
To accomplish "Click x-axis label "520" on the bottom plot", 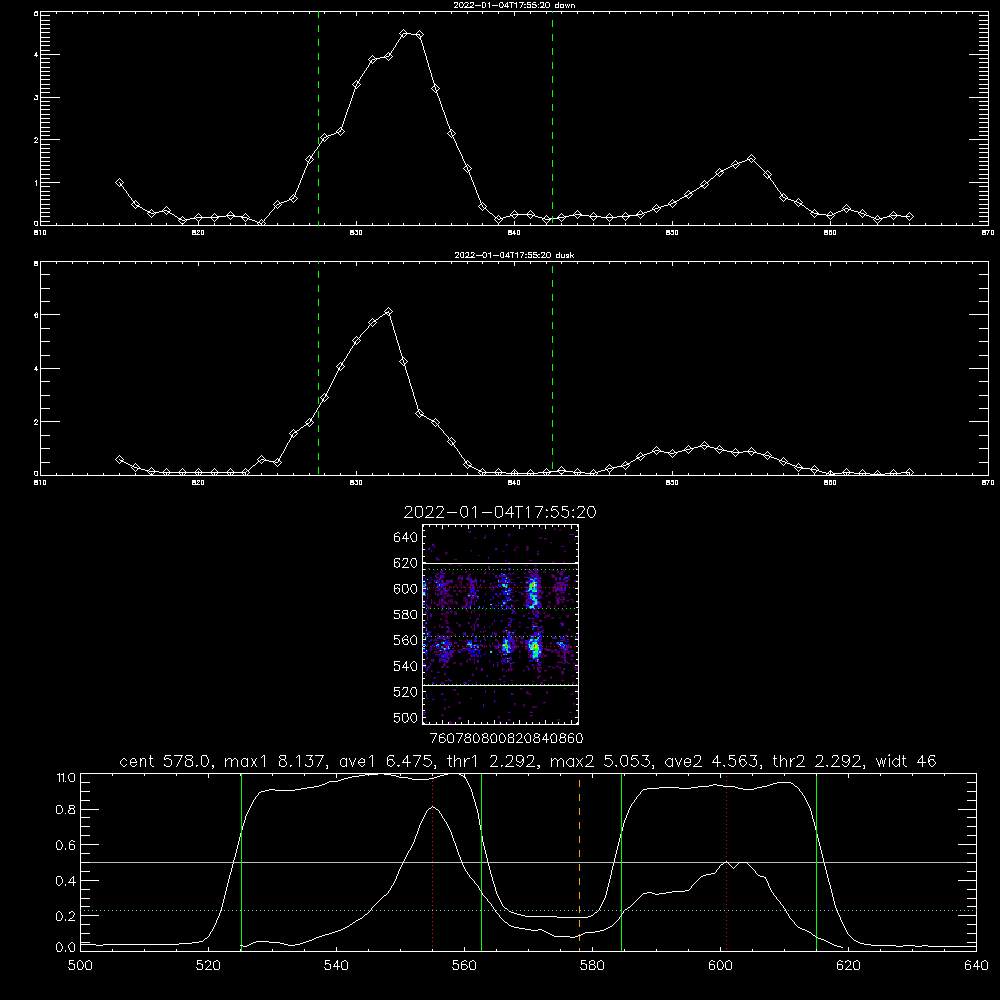I will pyautogui.click(x=208, y=966).
